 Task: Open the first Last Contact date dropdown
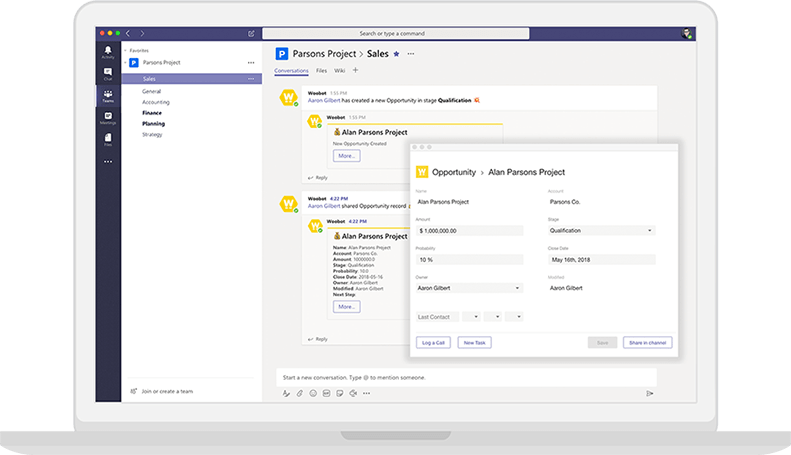coord(471,317)
